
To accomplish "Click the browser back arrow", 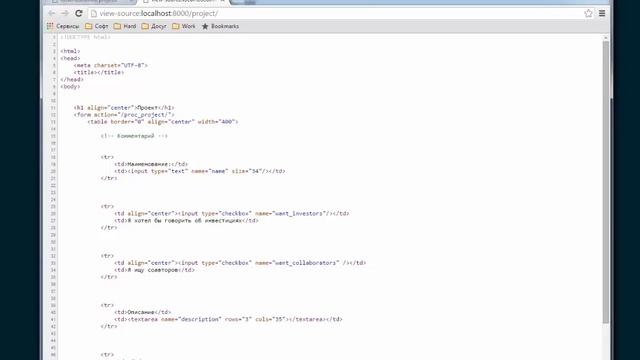I will [x=51, y=13].
